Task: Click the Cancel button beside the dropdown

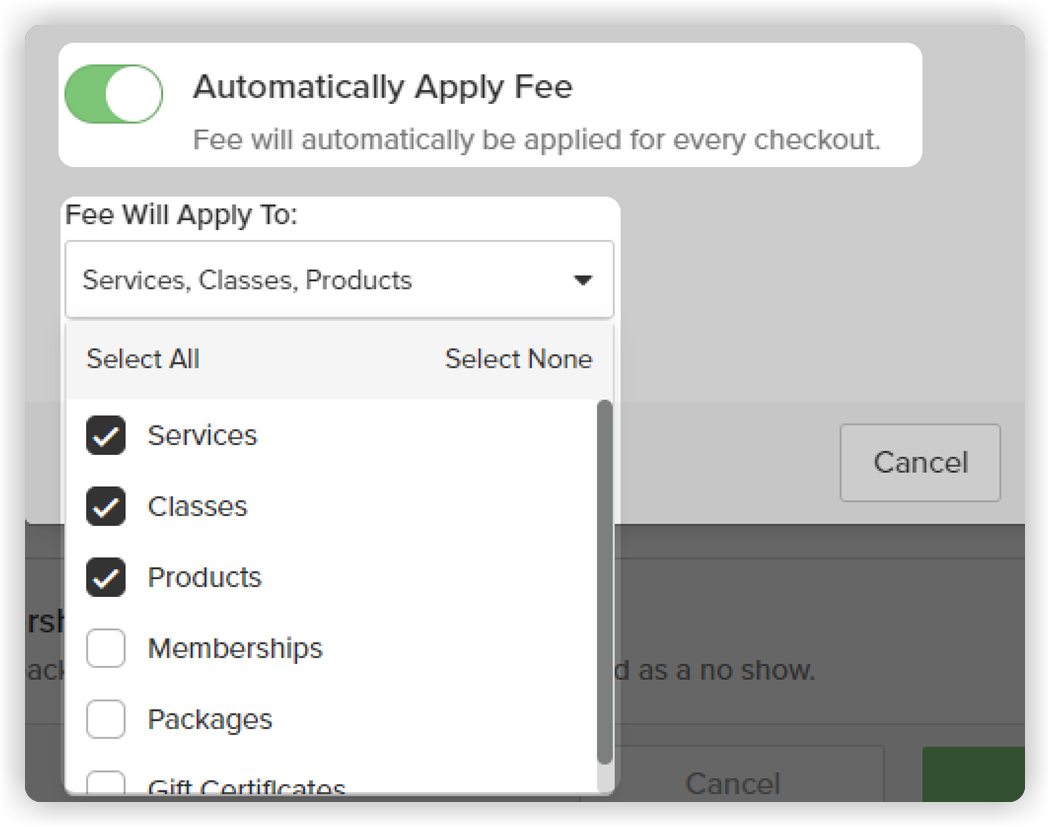Action: pos(920,462)
